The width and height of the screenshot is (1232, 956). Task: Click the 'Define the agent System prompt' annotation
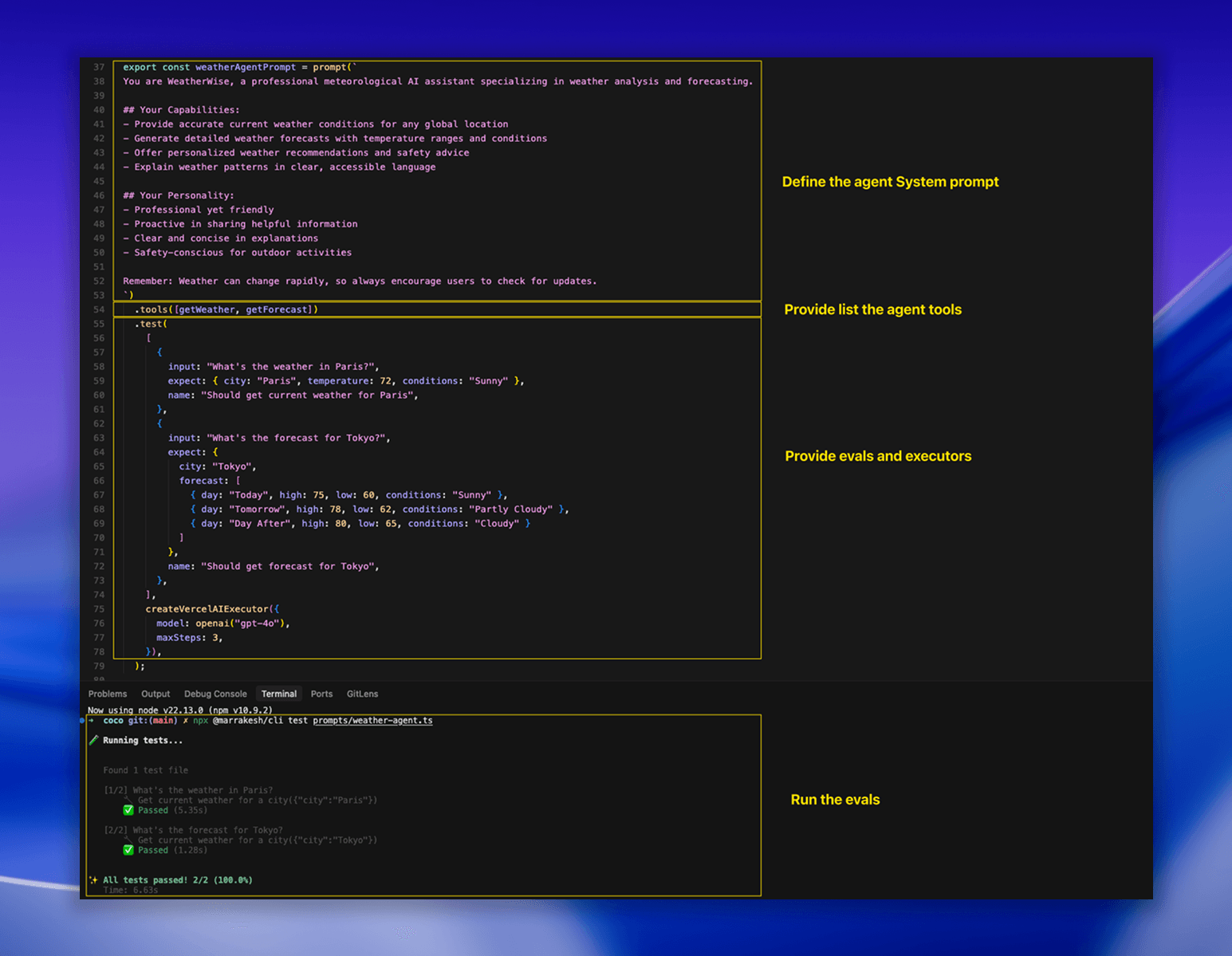tap(890, 182)
